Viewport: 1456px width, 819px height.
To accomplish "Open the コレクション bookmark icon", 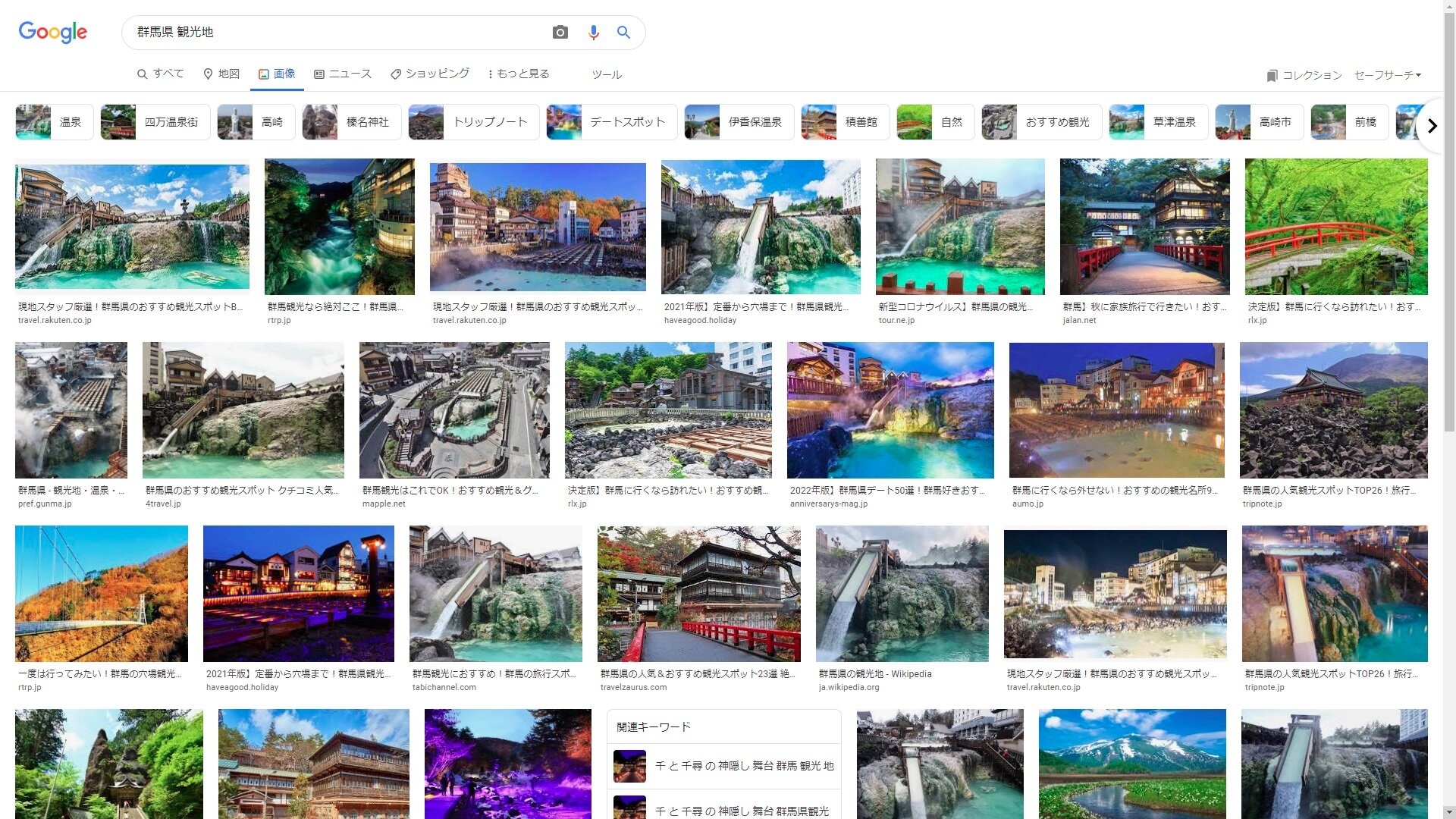I will 1272,75.
